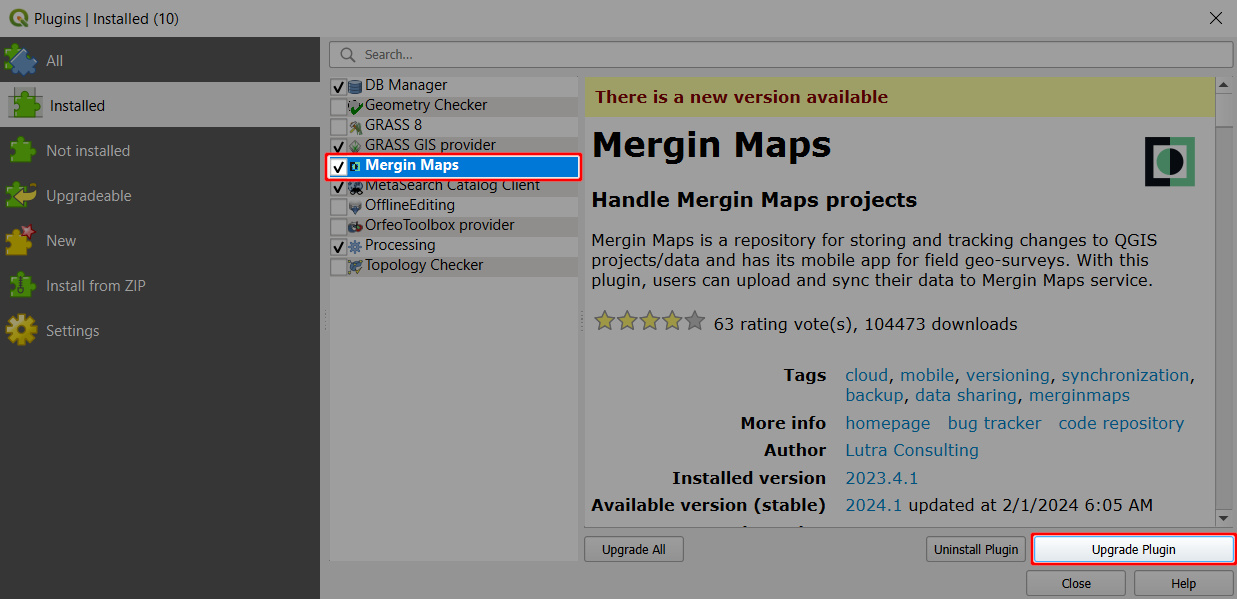1237x599 pixels.
Task: Click the Uninstall Plugin button
Action: pyautogui.click(x=975, y=549)
